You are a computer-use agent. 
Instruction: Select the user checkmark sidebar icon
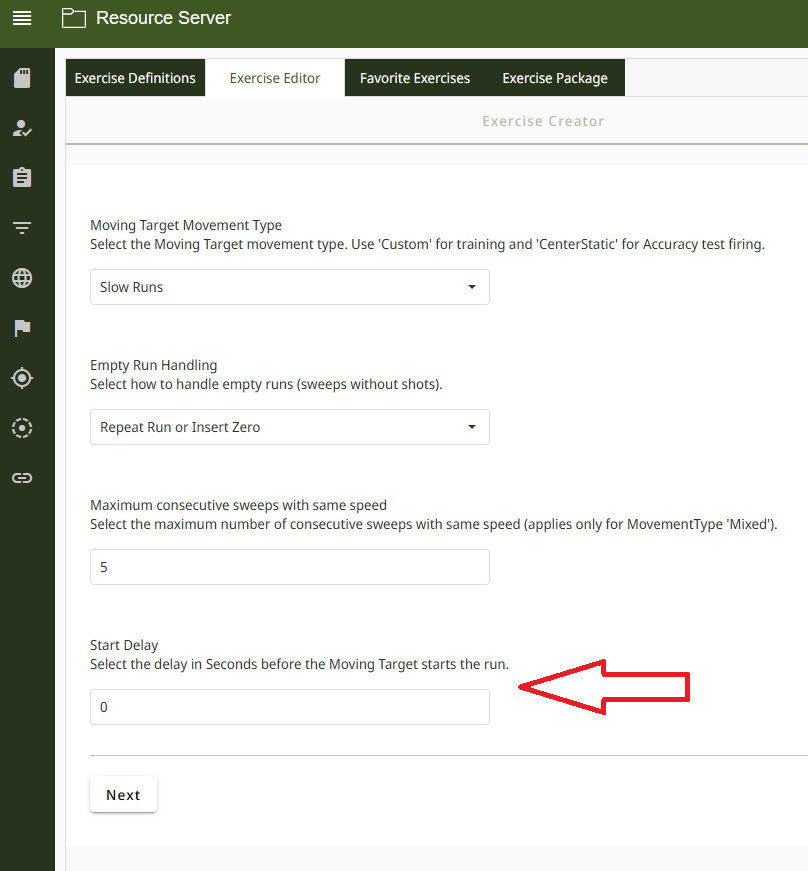[x=22, y=128]
